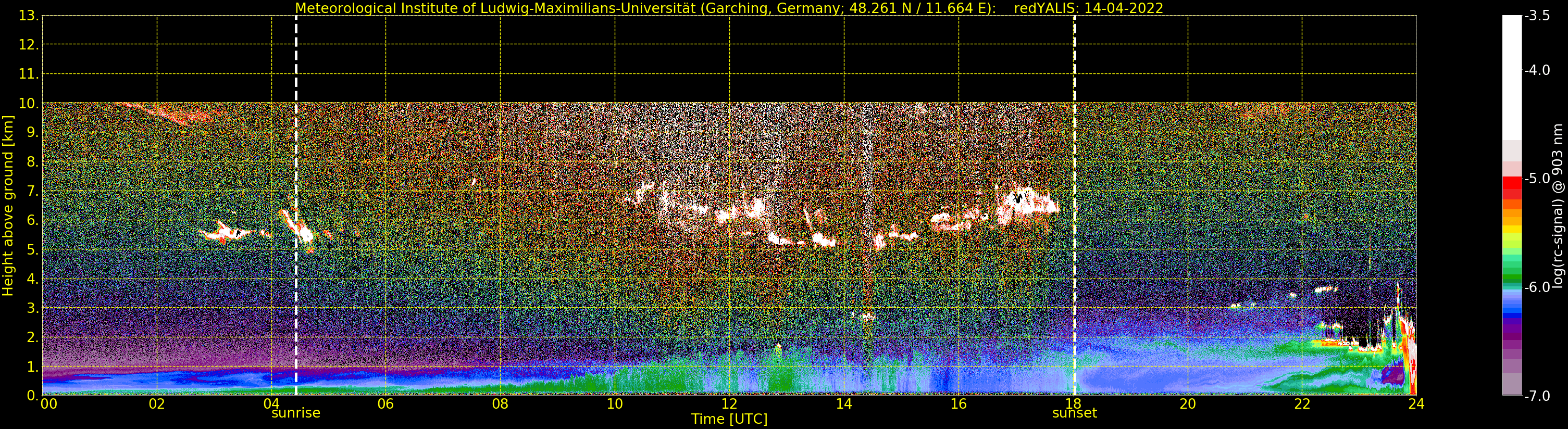Click the 'sunset' label below the time axis

1074,412
